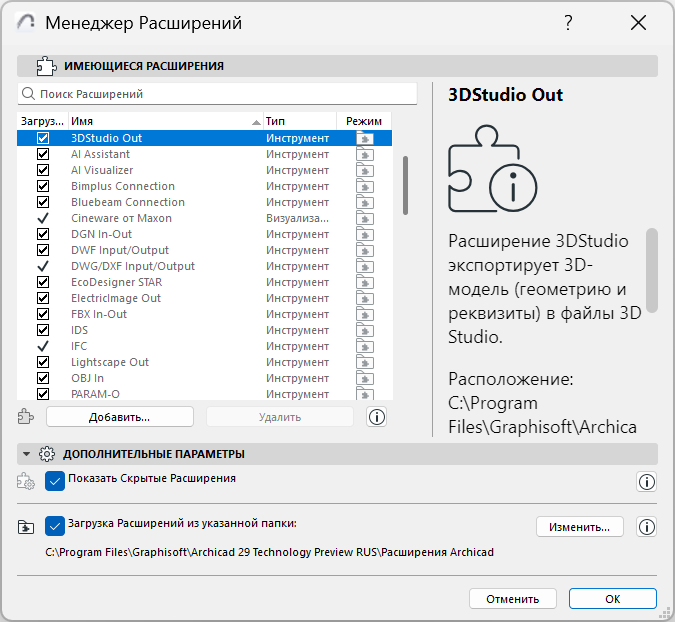Click the gear icon in Дополнительные Параметры header
This screenshot has width=675, height=622.
(46, 454)
